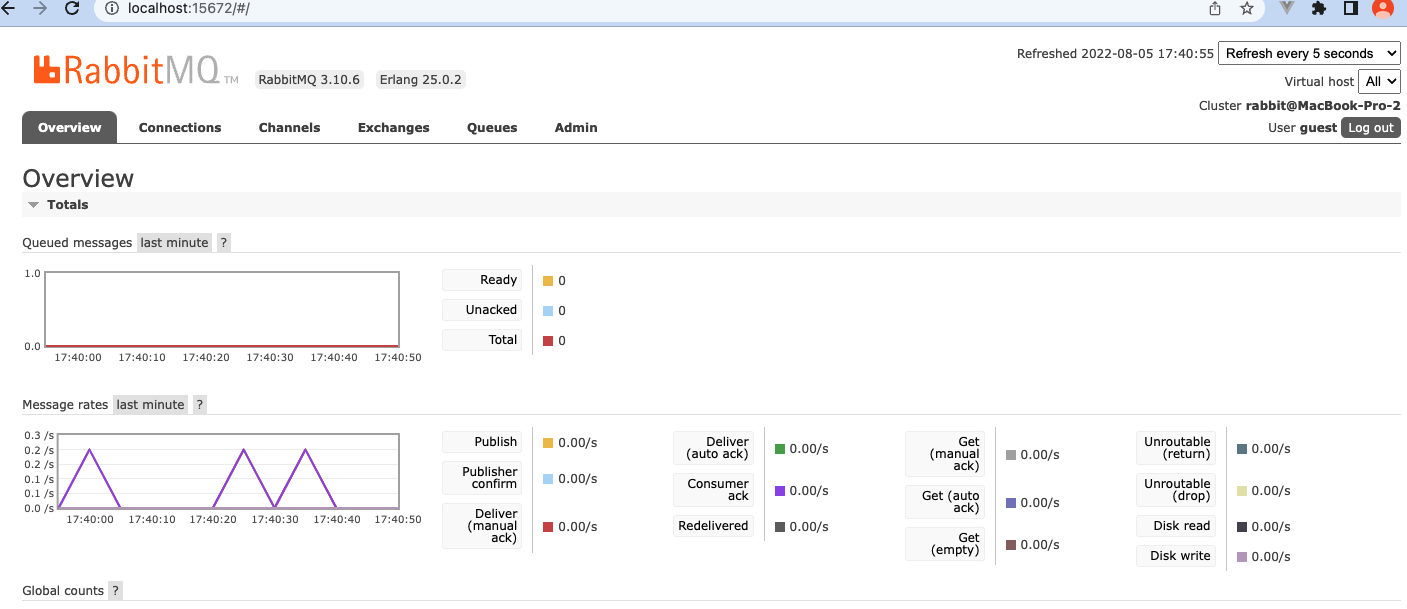1407x609 pixels.
Task: Click the browser forward arrow
Action: click(x=39, y=8)
